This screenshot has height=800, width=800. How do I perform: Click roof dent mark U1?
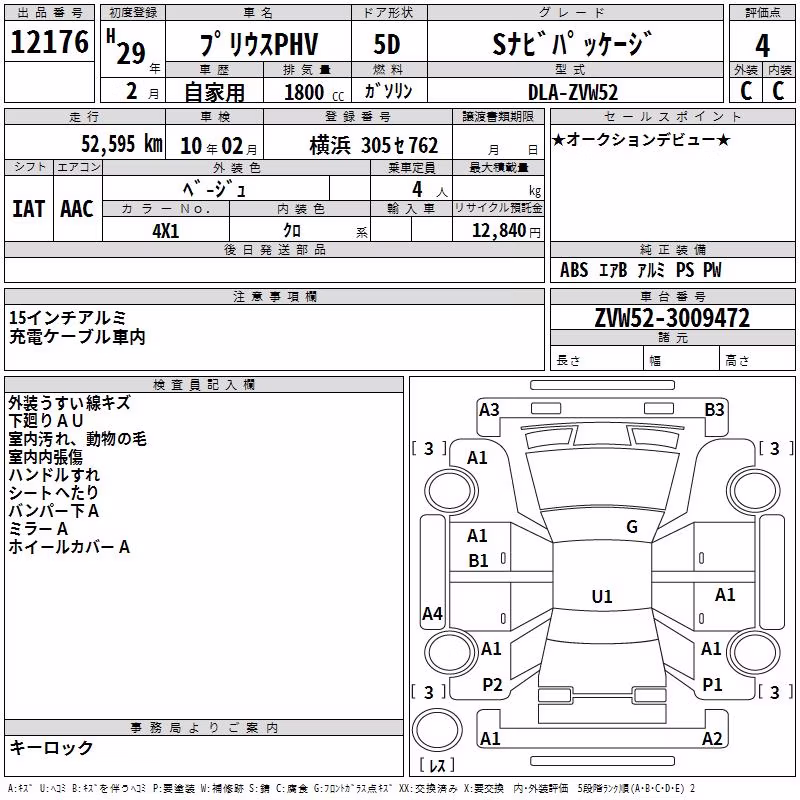pos(602,596)
